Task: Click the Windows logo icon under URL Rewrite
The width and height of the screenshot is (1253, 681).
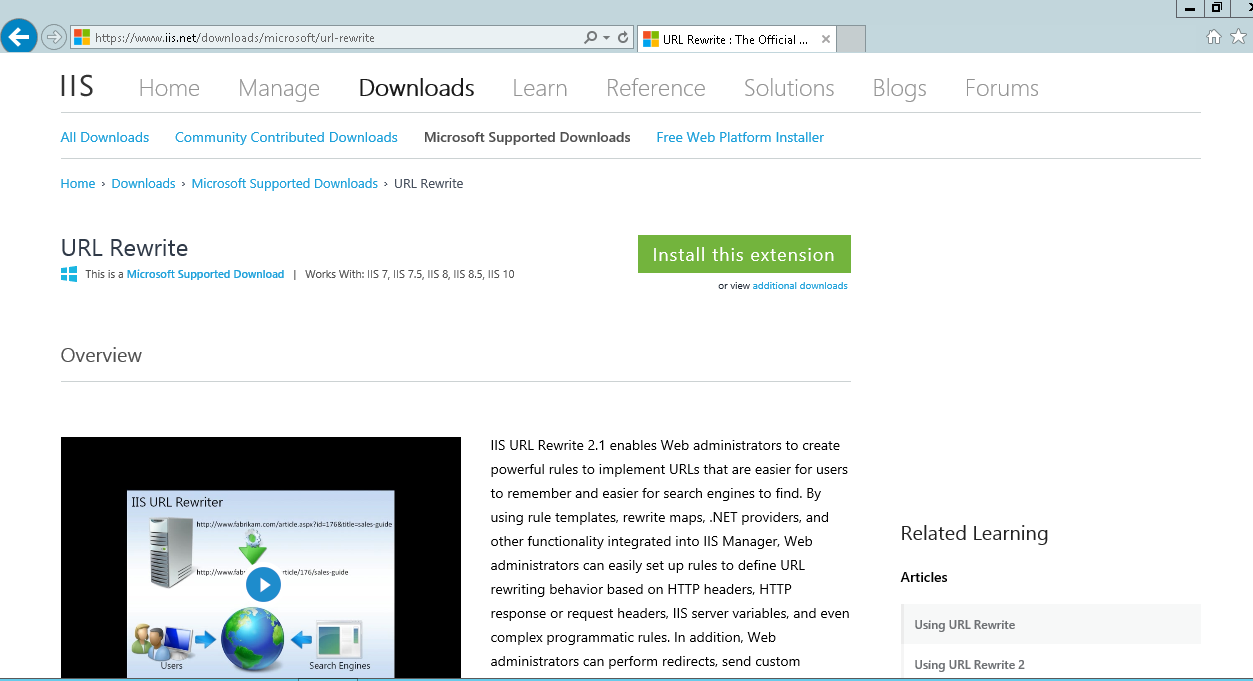Action: pos(69,274)
